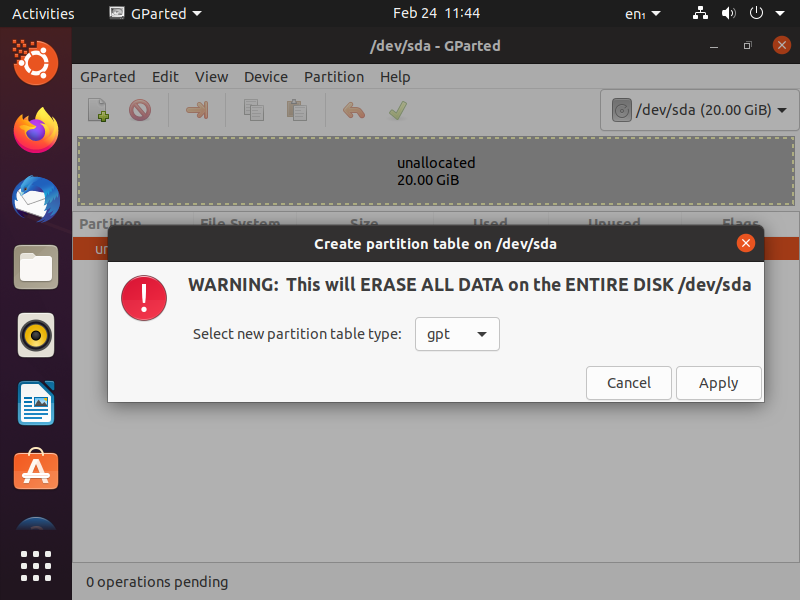Launch Thunderbird mail from the dock
800x600 pixels.
(x=36, y=199)
